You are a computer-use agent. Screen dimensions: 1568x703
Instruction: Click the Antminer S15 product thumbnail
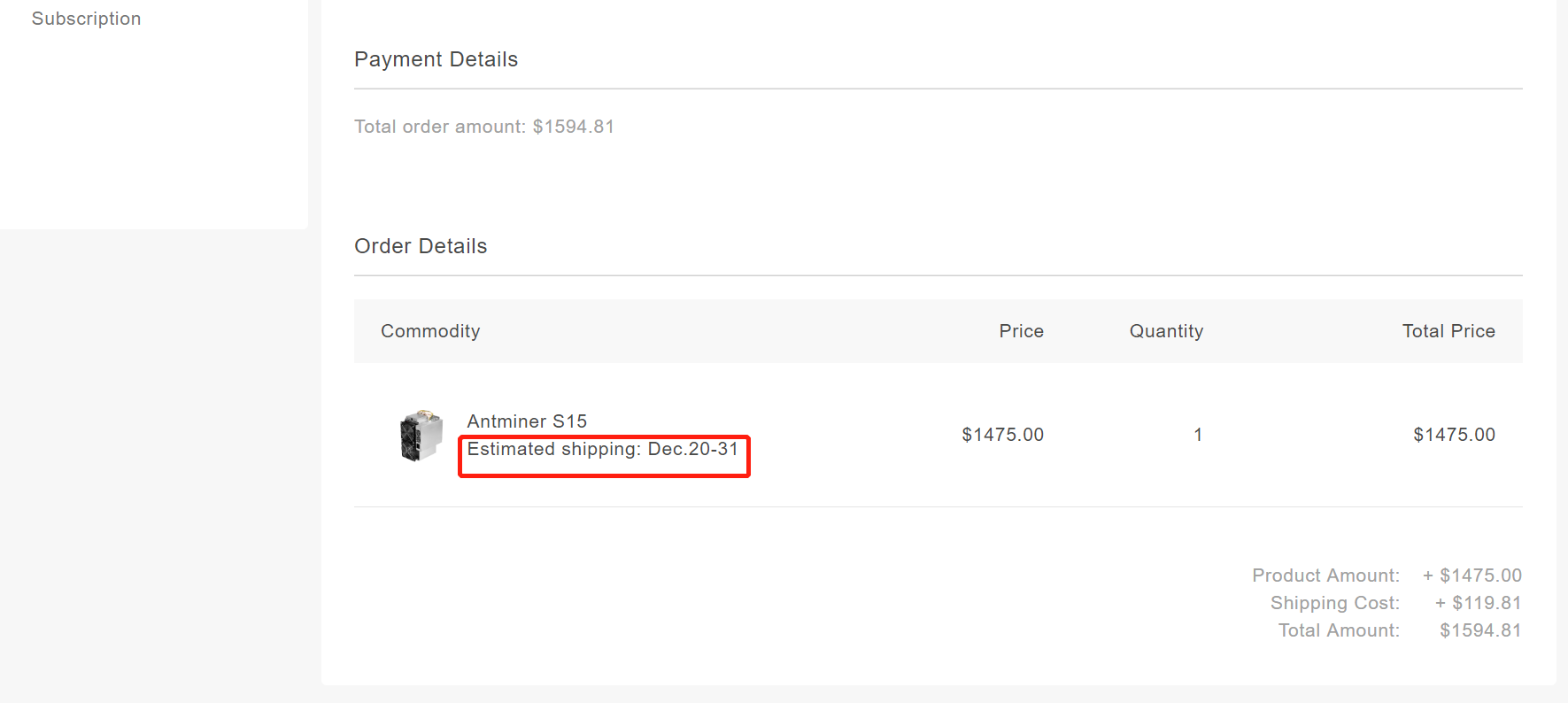click(421, 435)
